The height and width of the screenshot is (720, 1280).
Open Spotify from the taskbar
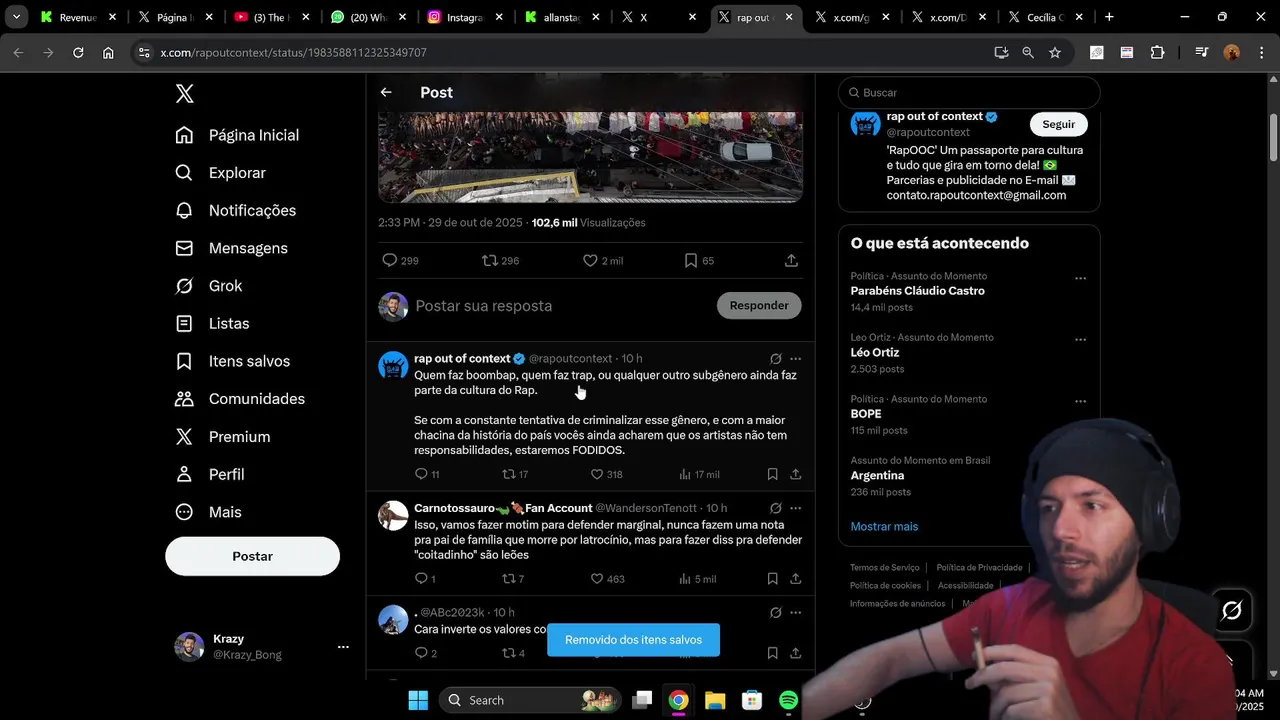click(x=788, y=700)
